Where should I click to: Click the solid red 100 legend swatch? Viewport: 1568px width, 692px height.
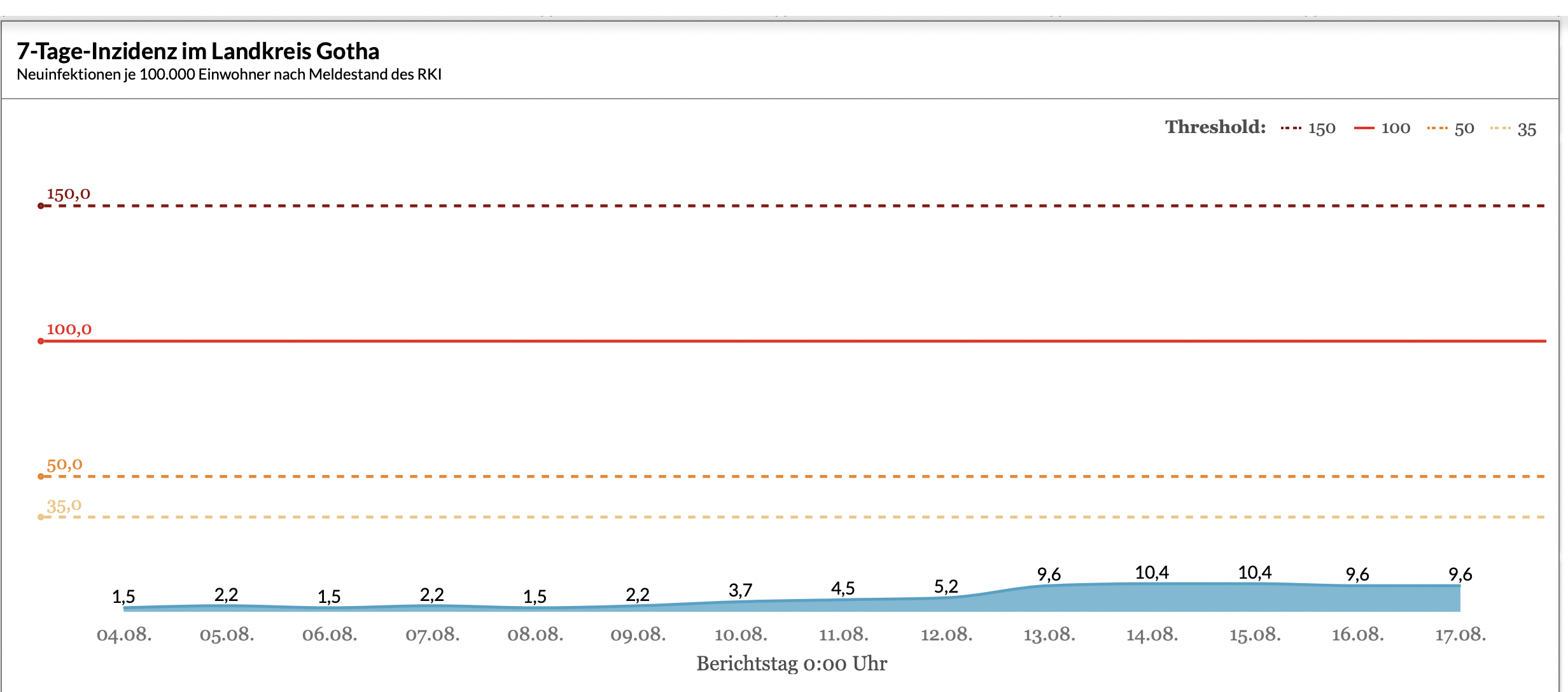point(1364,129)
